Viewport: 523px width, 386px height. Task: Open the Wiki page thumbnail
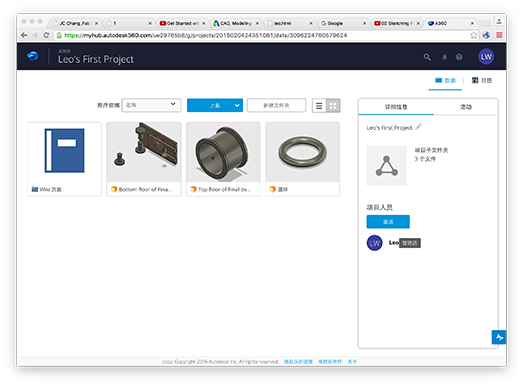click(x=64, y=151)
